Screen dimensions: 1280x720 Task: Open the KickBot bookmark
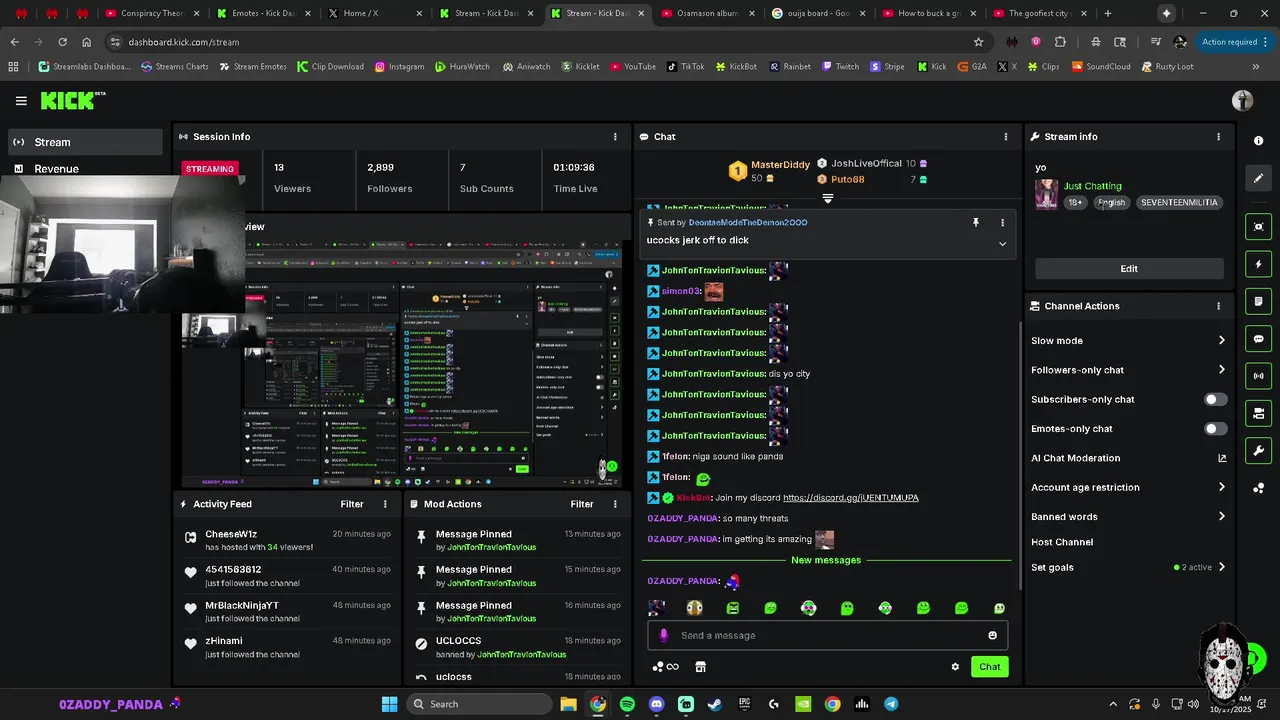click(736, 67)
